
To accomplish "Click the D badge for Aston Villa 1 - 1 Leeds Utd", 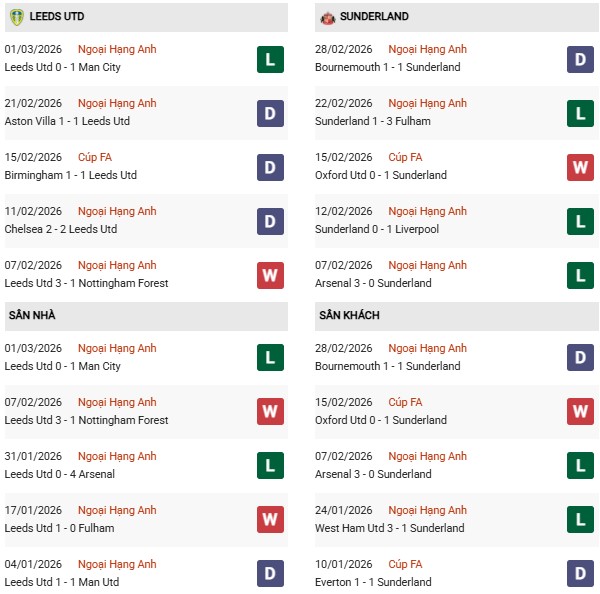I will pos(270,113).
